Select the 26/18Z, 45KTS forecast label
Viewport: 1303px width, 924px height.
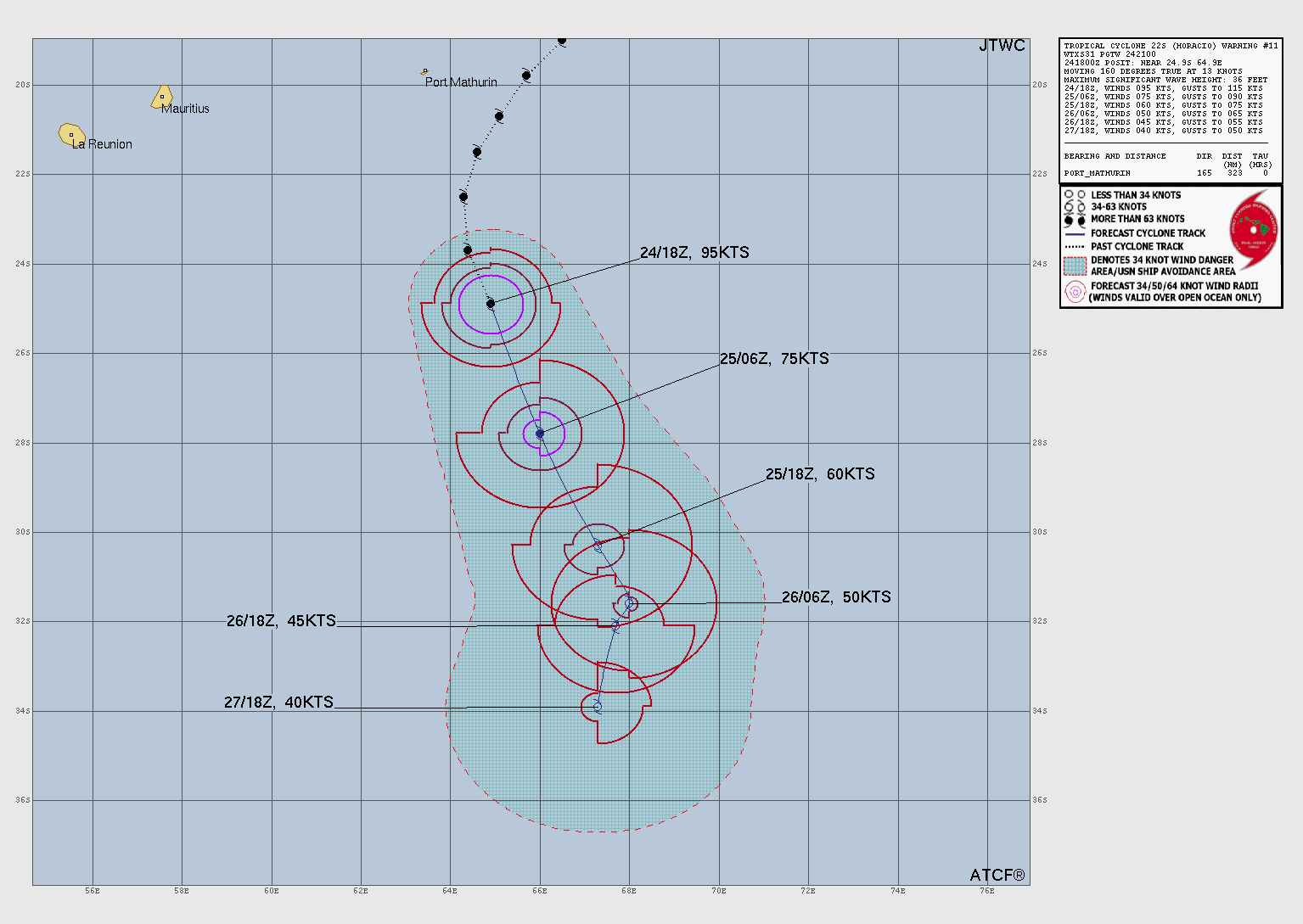click(281, 621)
